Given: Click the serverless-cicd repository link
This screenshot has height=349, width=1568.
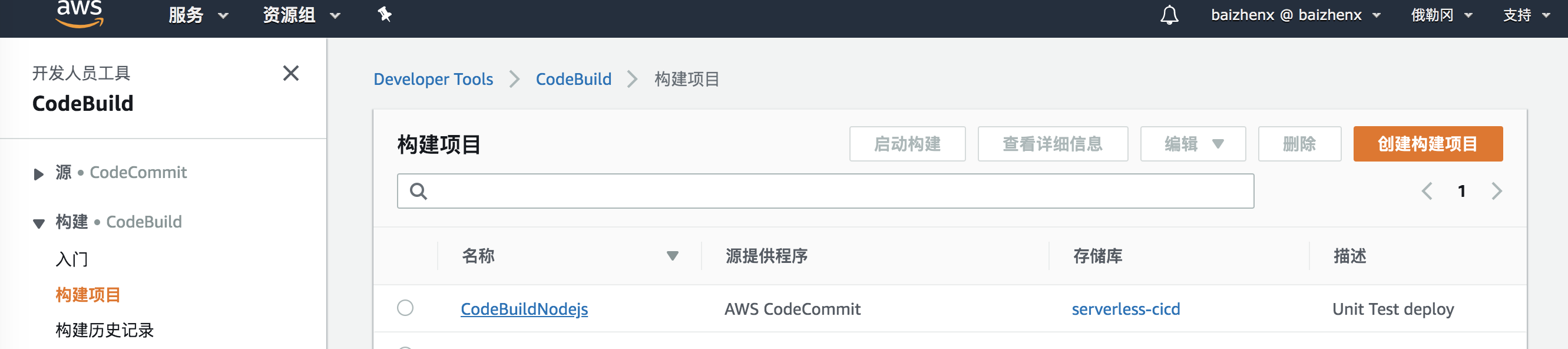Looking at the screenshot, I should [x=1126, y=309].
